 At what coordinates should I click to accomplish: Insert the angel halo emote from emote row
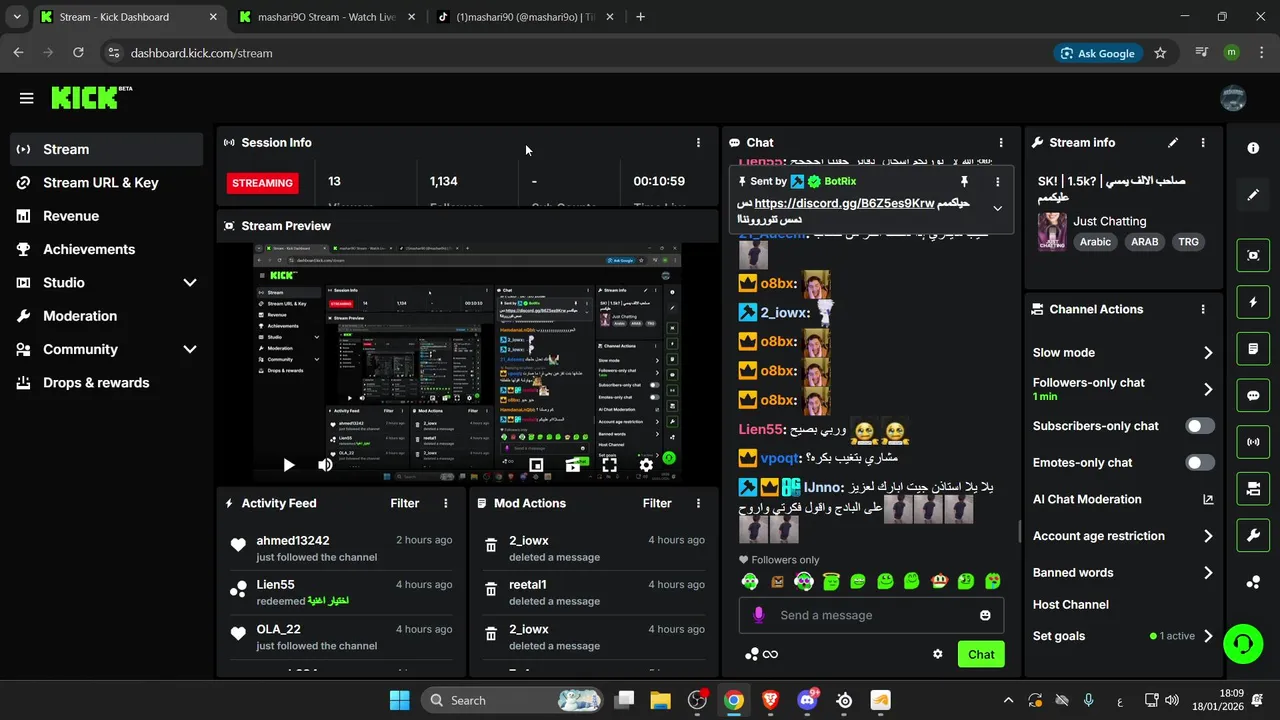pos(831,580)
